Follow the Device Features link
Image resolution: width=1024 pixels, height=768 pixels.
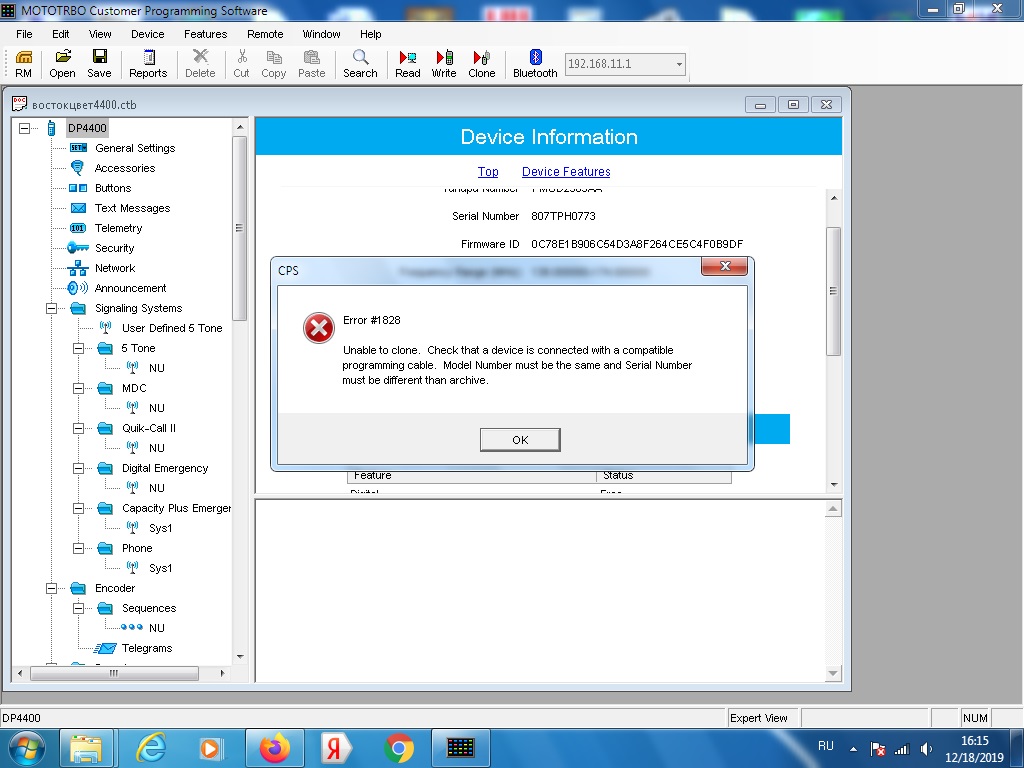tap(566, 172)
